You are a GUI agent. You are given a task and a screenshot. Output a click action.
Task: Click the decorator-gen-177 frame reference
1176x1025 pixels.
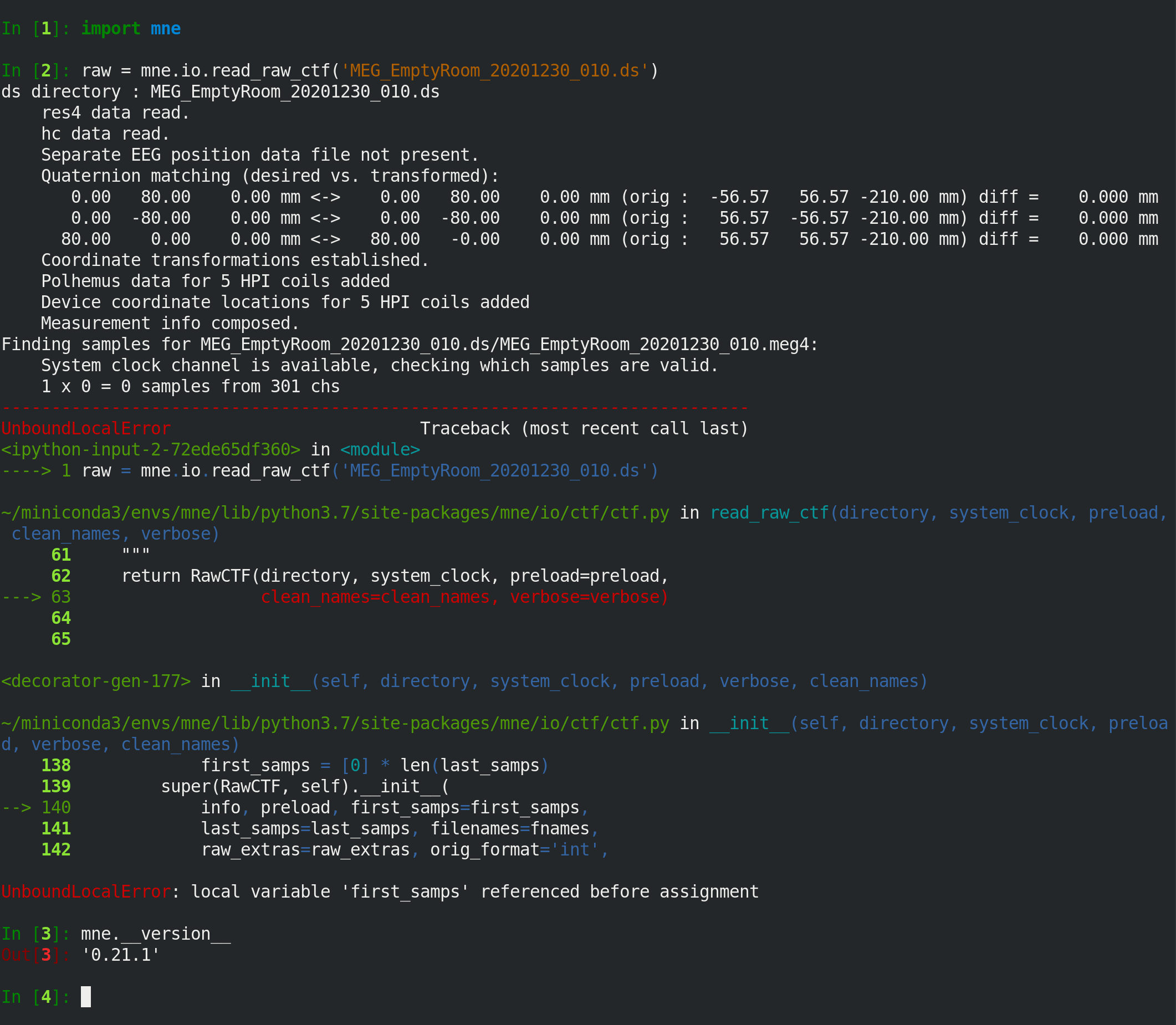coord(95,681)
